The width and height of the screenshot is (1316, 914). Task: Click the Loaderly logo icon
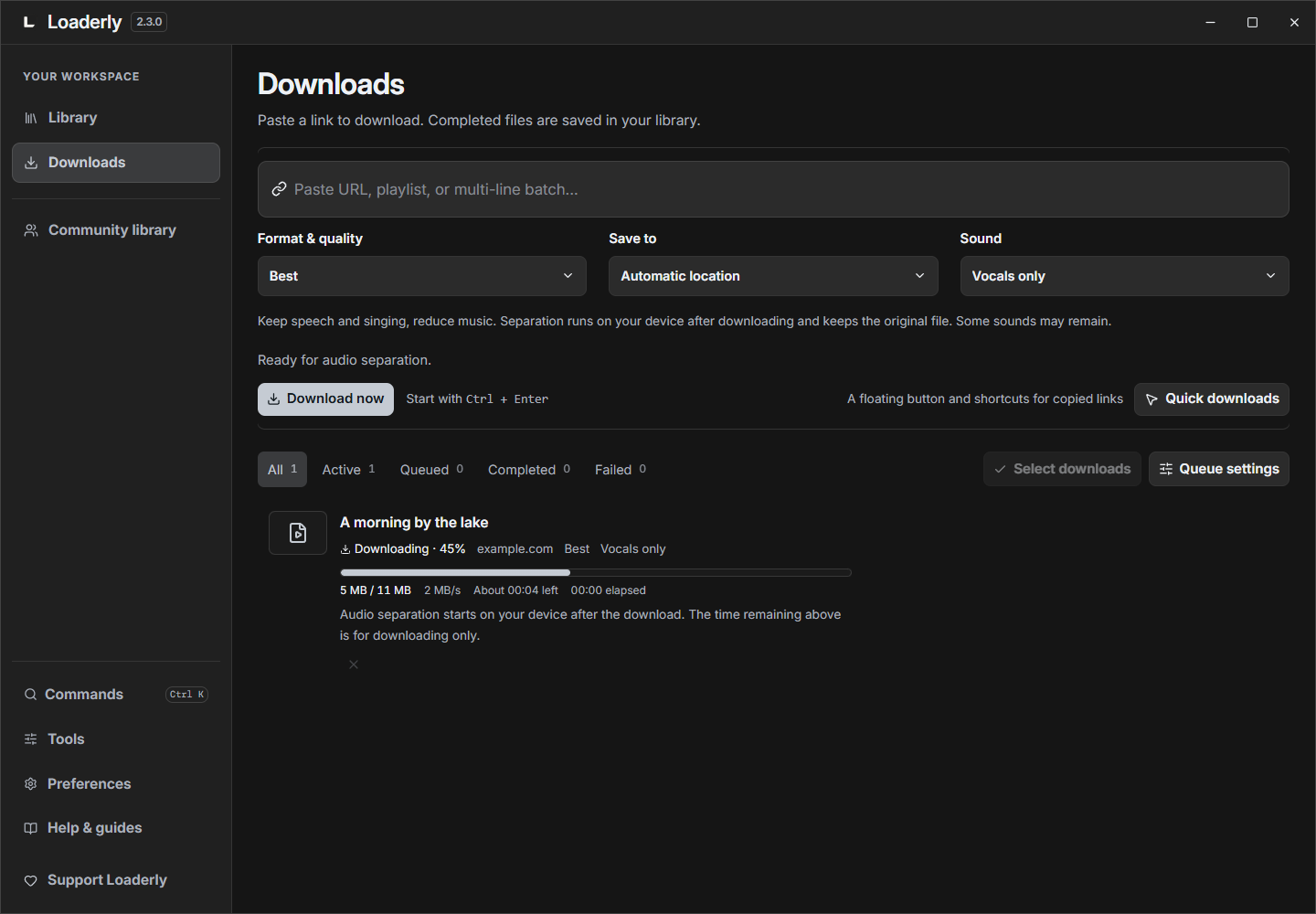(x=29, y=22)
